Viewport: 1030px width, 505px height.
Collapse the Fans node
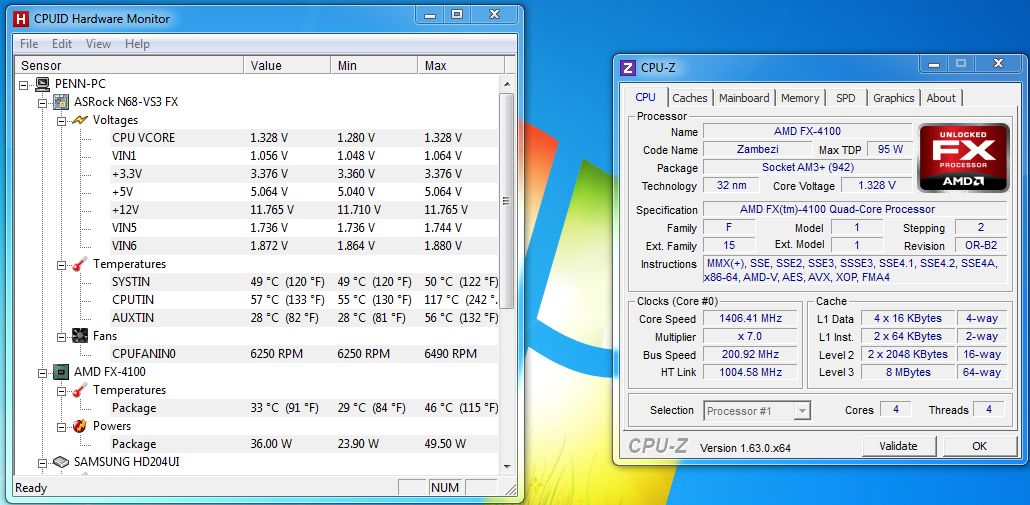click(61, 336)
